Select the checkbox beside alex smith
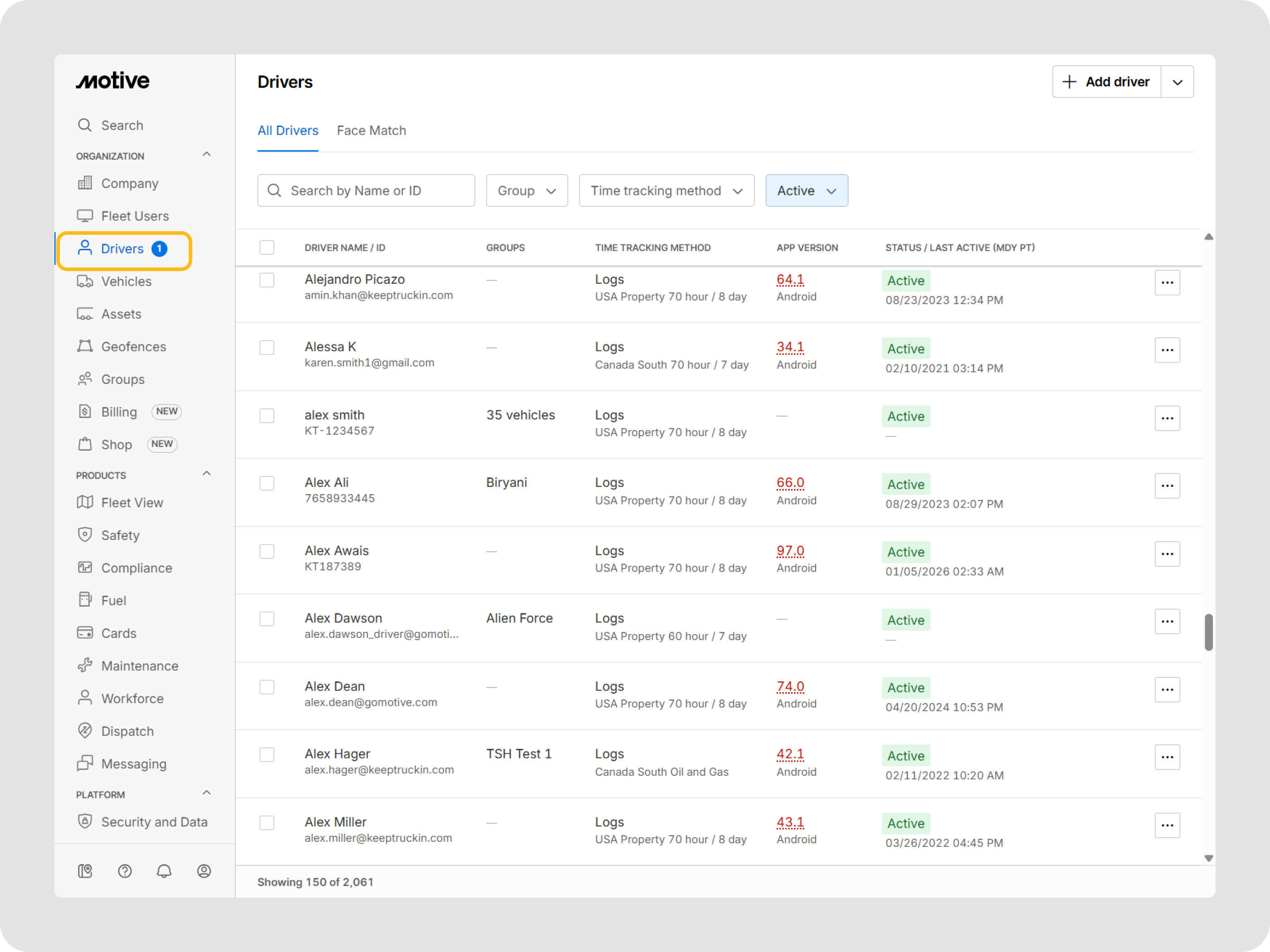Screen dimensions: 1270x952 tap(267, 415)
